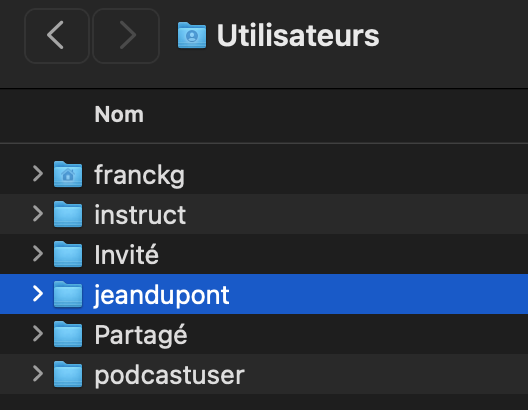Select the franckg row name
Viewport: 528px width, 410px height.
click(139, 175)
